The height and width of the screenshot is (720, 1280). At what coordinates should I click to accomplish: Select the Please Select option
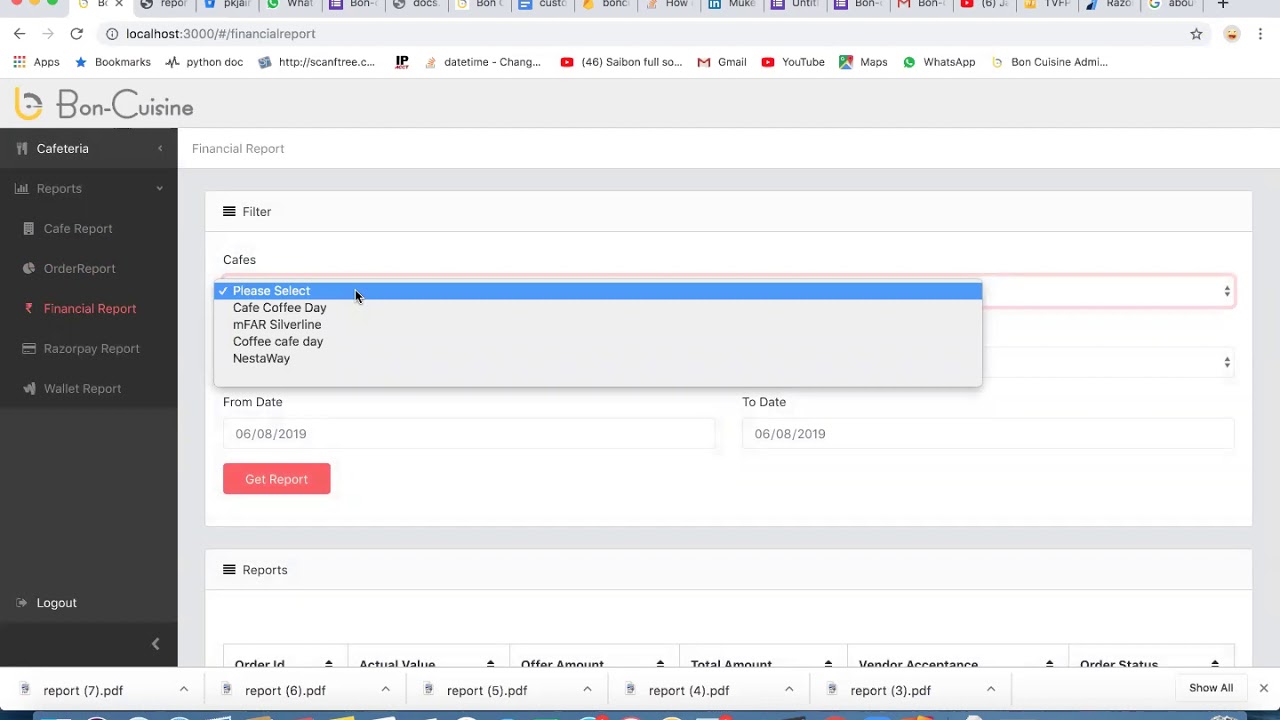[x=598, y=291]
